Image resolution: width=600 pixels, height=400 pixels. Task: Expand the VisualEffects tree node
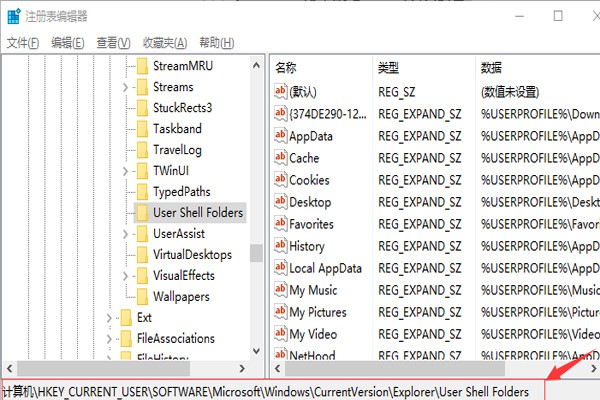tap(126, 276)
